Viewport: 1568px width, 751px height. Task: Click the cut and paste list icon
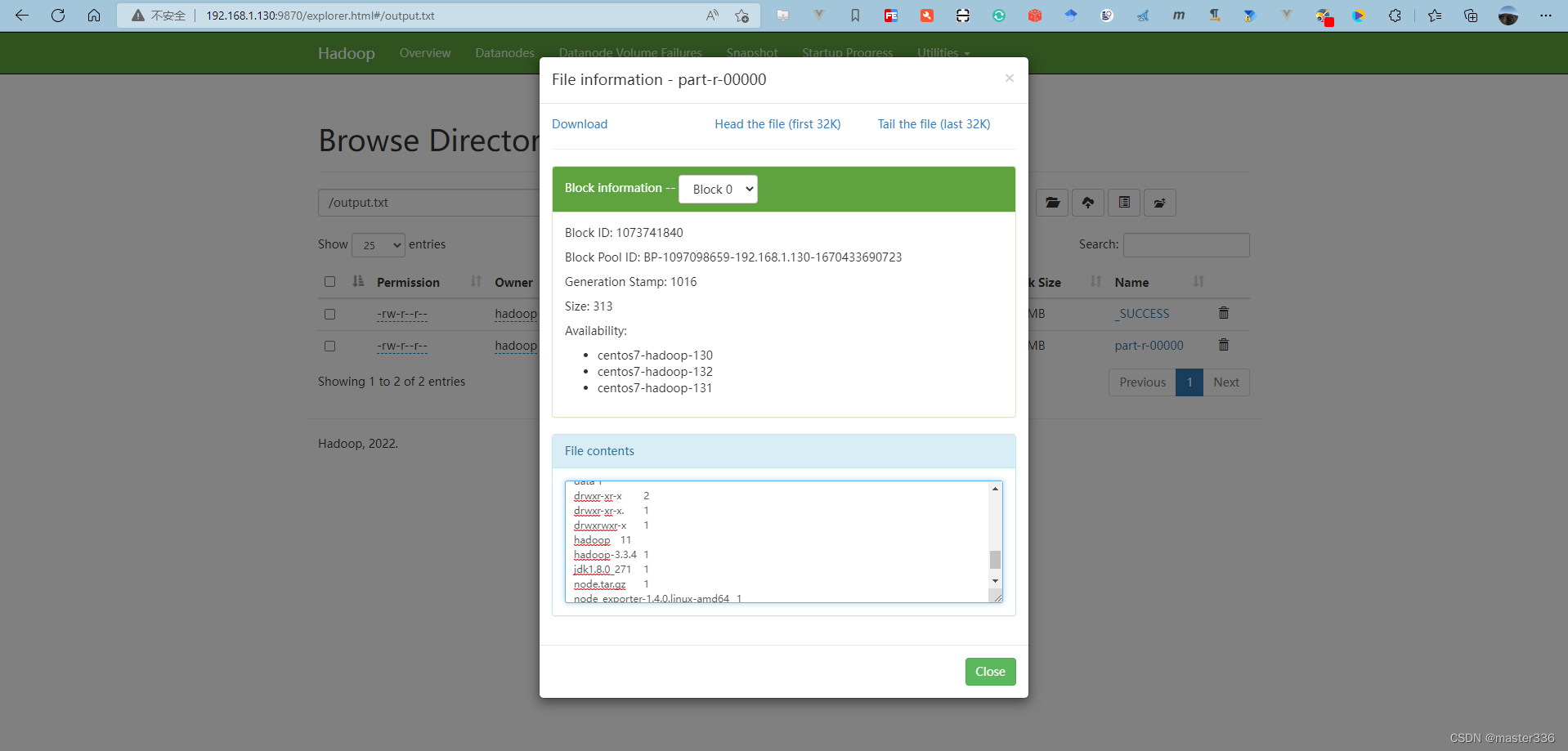1124,203
